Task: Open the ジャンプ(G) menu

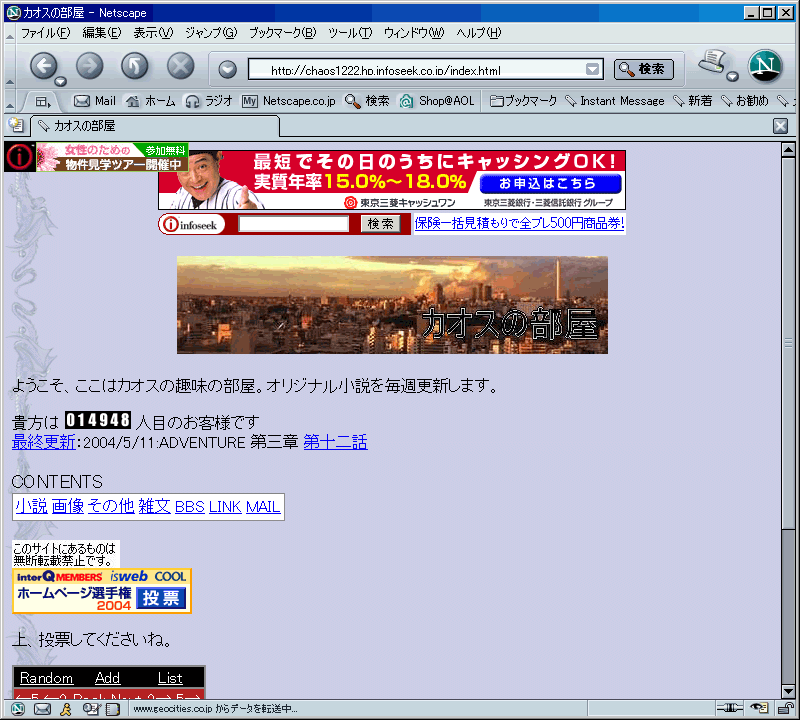Action: [211, 33]
